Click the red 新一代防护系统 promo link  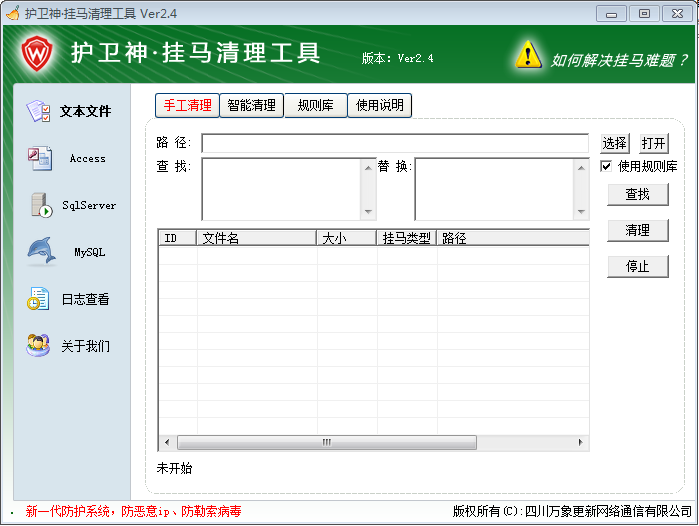133,511
